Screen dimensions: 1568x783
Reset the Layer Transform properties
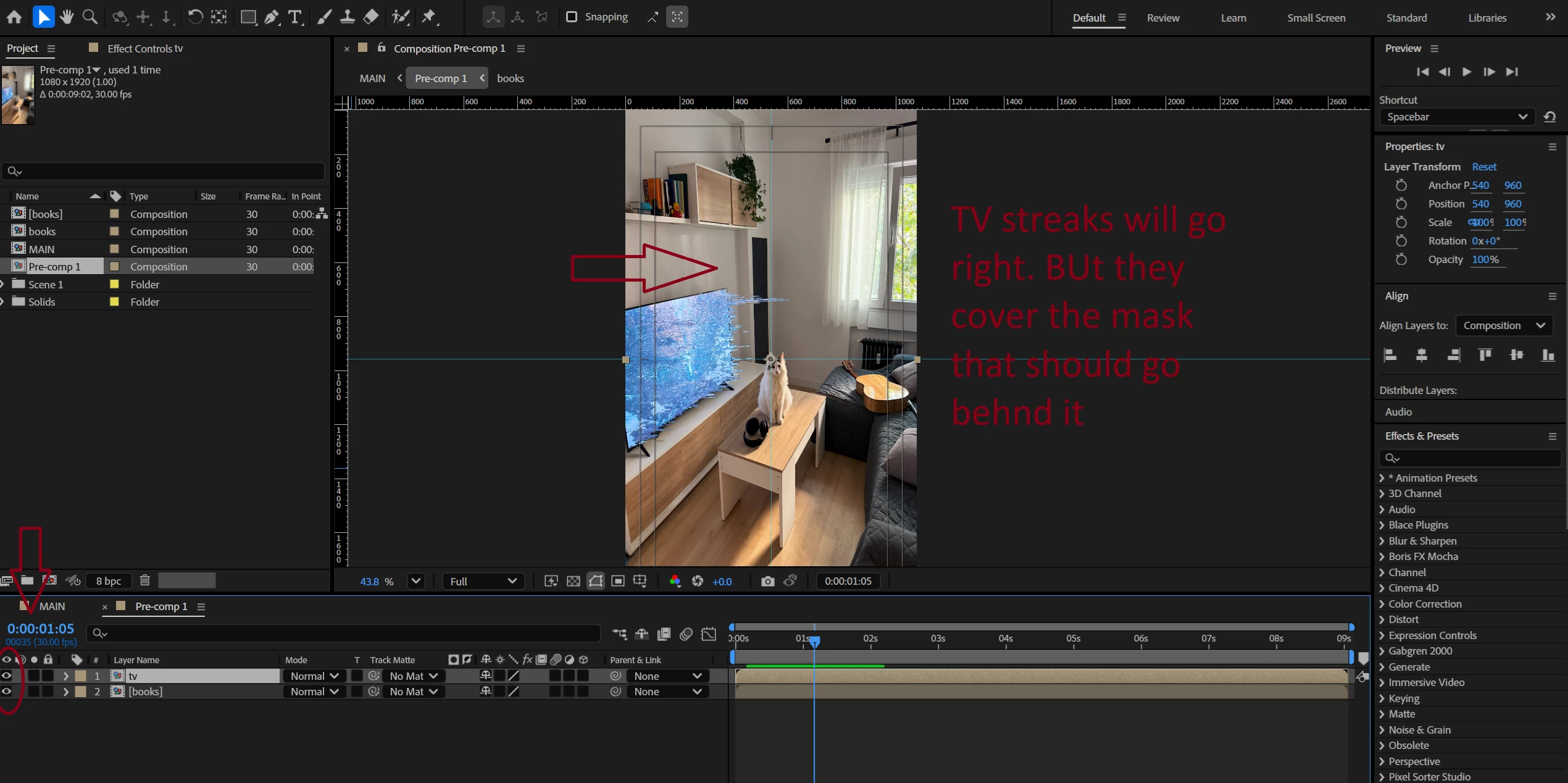(x=1483, y=167)
